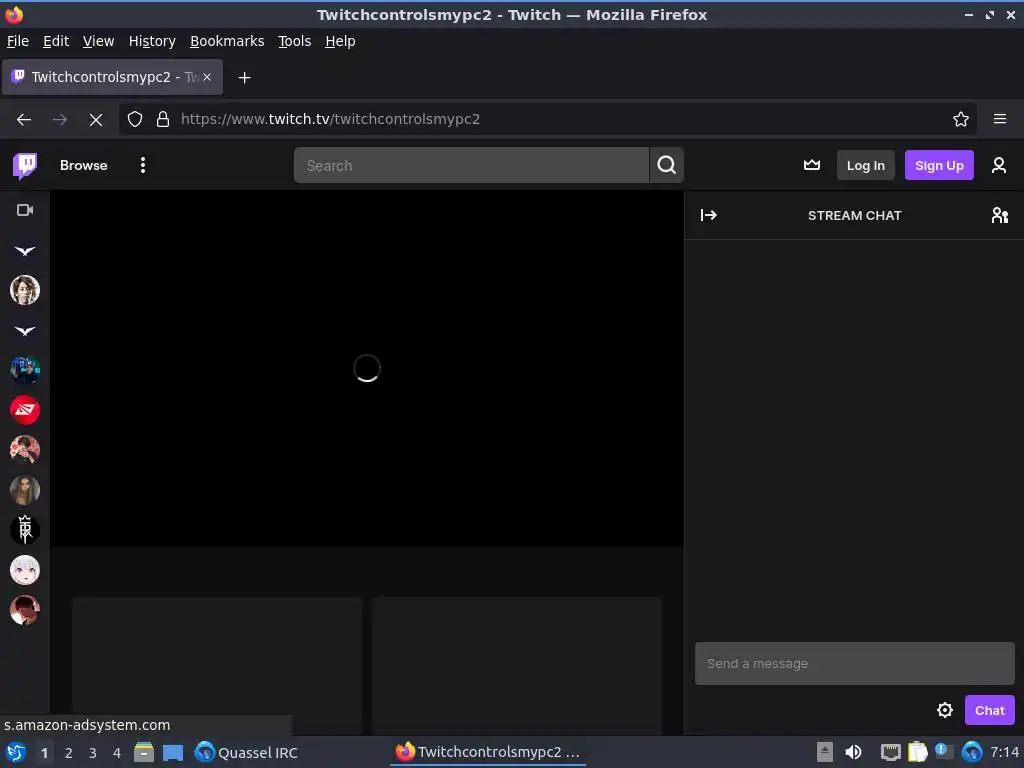Open the white-haired anime avatar channel

(x=25, y=570)
